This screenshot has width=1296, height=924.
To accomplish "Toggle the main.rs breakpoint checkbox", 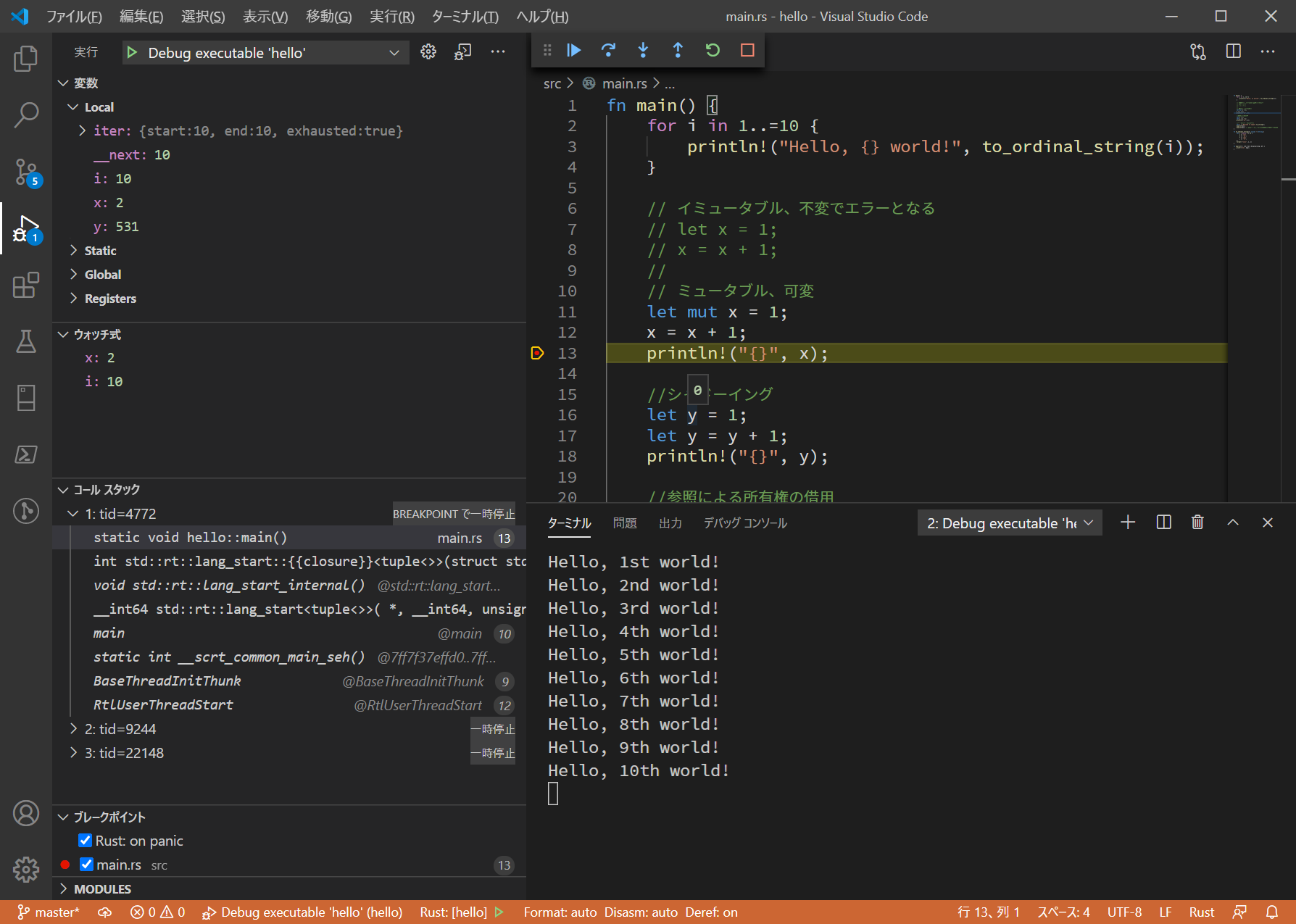I will (x=86, y=864).
